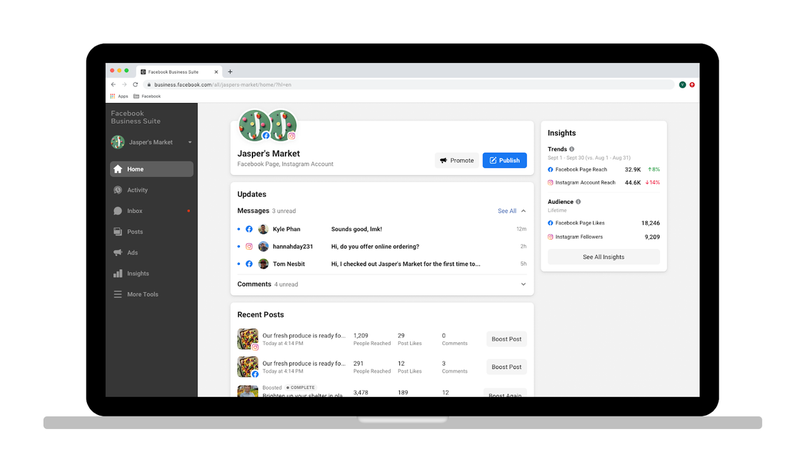The height and width of the screenshot is (472, 800).
Task: Boost the post with 291 people reached
Action: [506, 367]
